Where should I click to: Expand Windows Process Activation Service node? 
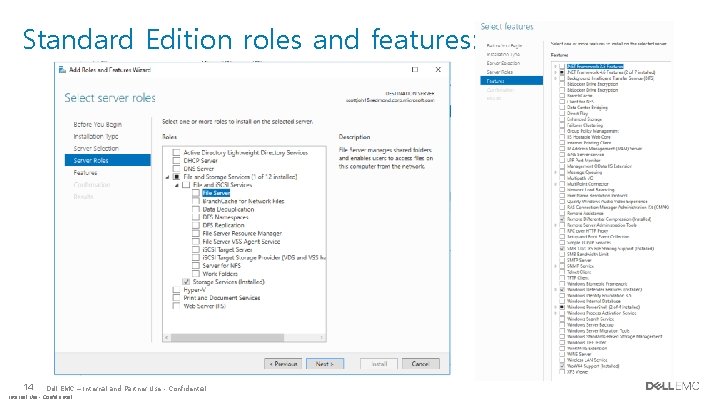coord(555,313)
